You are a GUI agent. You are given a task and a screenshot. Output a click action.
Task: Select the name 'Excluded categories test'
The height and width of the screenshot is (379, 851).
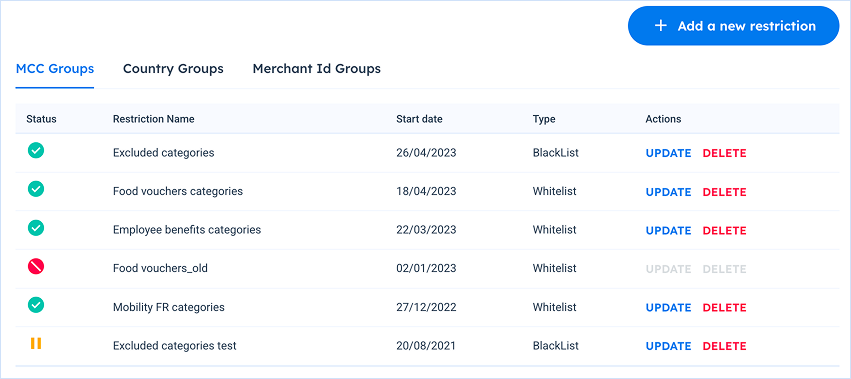coord(175,345)
